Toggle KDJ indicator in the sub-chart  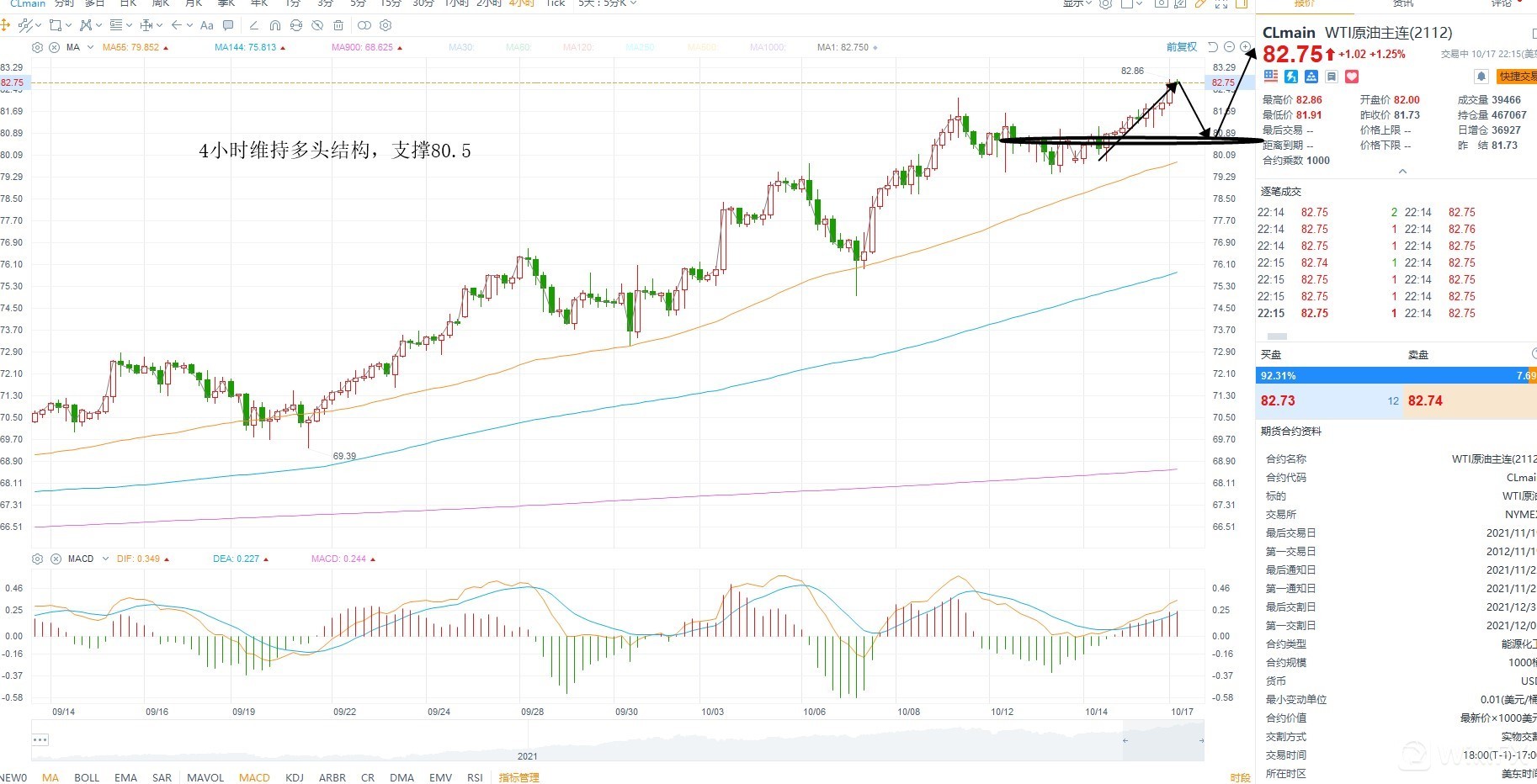pyautogui.click(x=294, y=777)
